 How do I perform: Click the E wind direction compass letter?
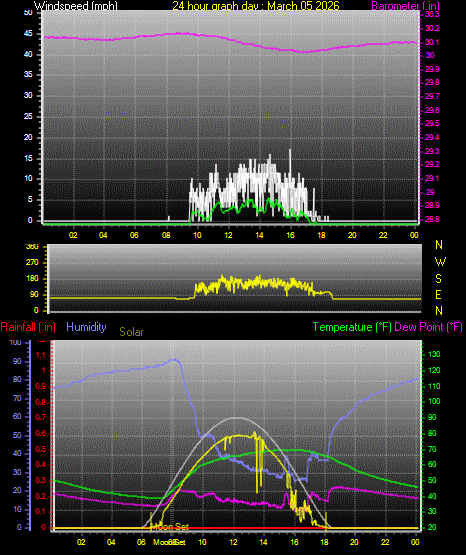438,294
